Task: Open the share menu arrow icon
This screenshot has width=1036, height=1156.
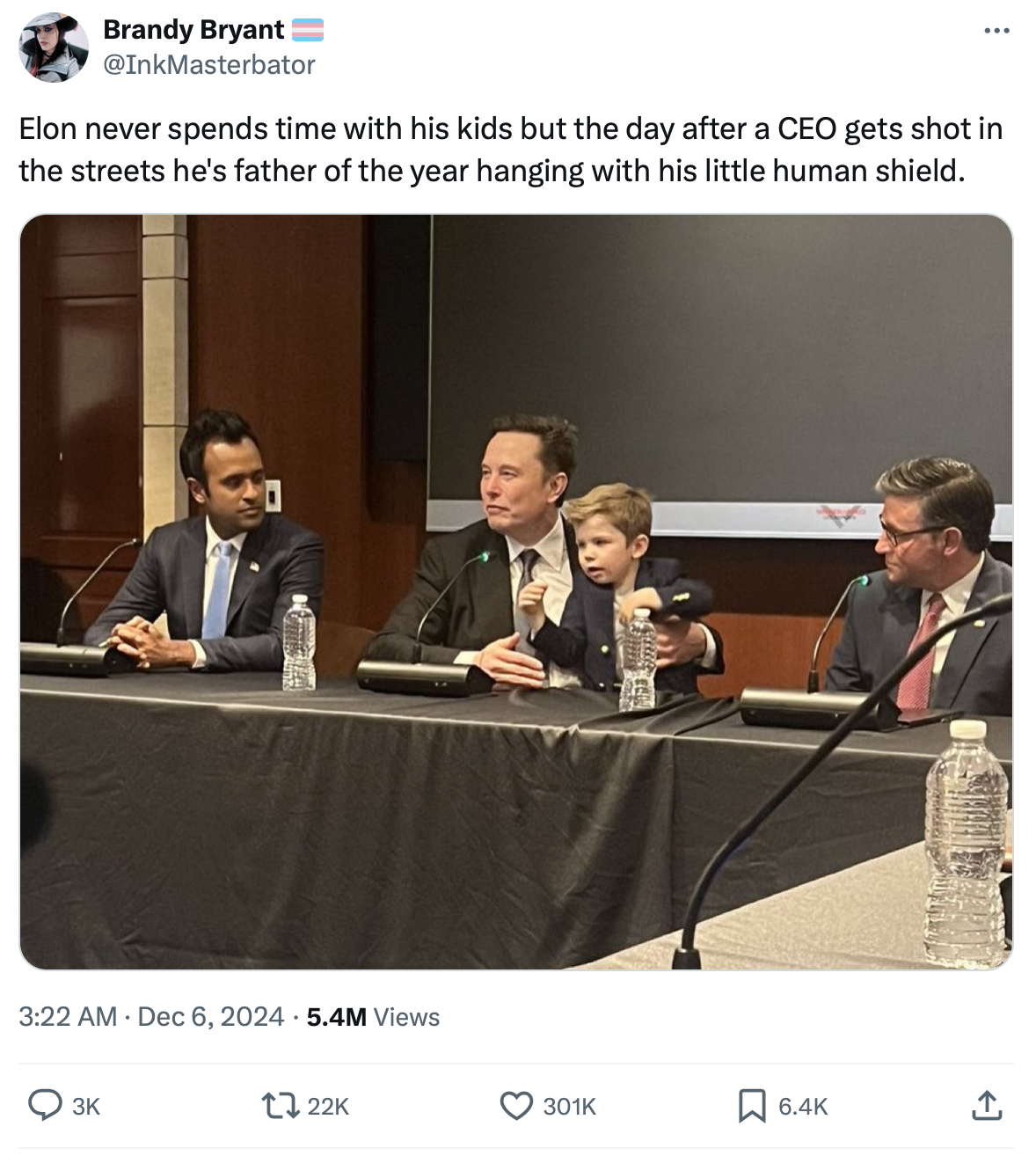Action: click(987, 1105)
